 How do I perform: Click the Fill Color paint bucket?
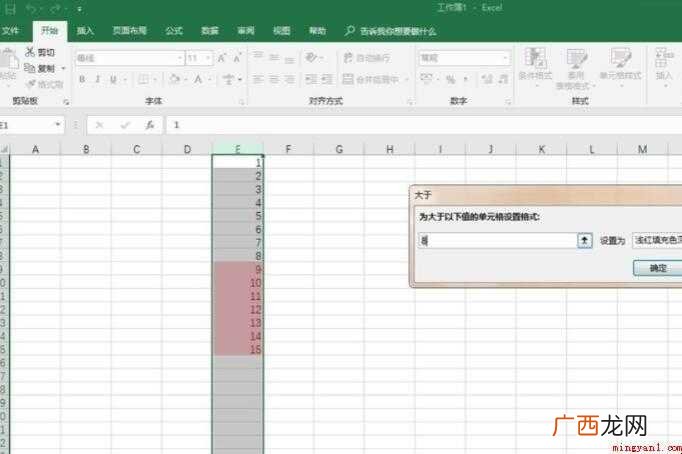click(x=174, y=79)
